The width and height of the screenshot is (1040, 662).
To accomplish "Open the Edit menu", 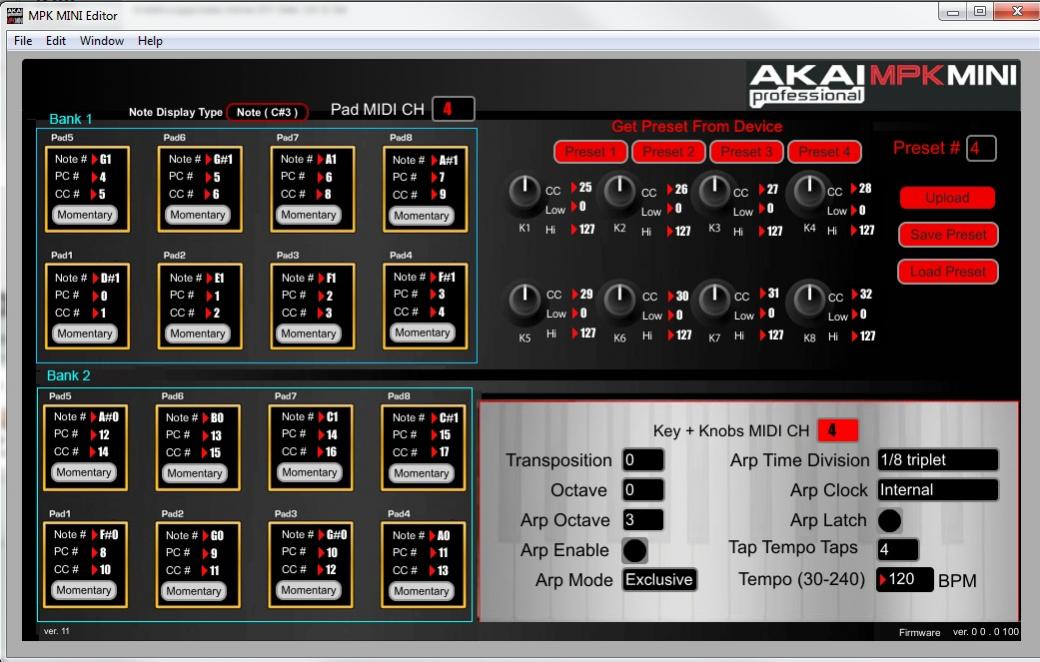I will [56, 40].
